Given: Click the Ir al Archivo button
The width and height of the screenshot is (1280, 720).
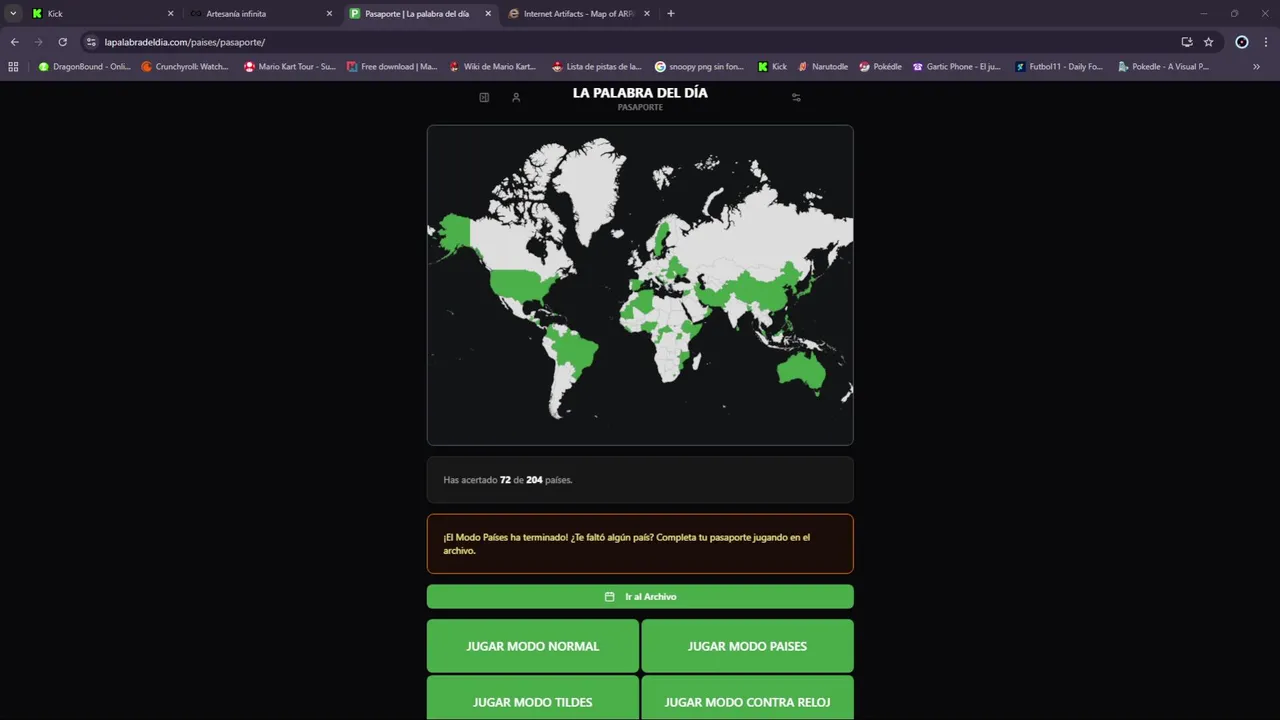Looking at the screenshot, I should coord(640,597).
